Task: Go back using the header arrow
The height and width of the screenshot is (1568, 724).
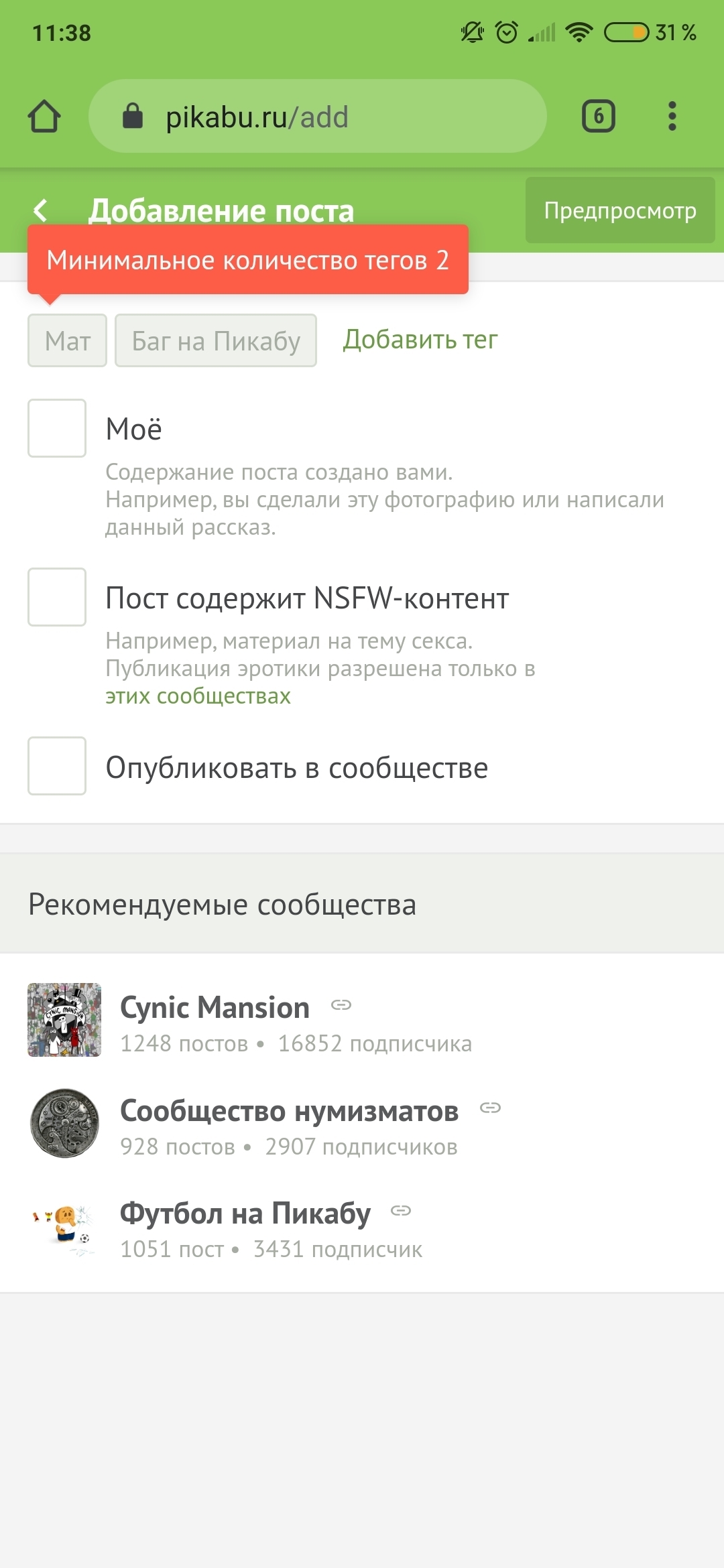Action: pos(41,210)
